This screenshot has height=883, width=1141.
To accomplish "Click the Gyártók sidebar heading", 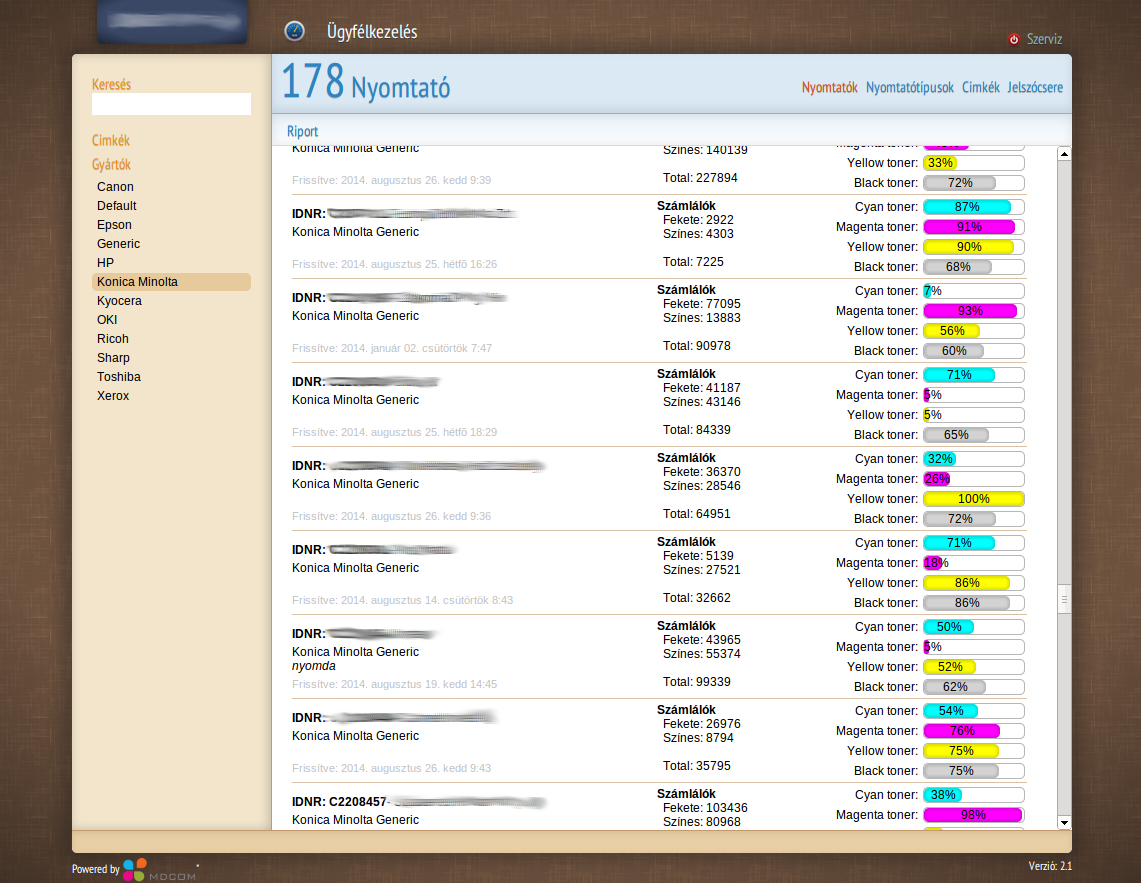I will point(111,165).
